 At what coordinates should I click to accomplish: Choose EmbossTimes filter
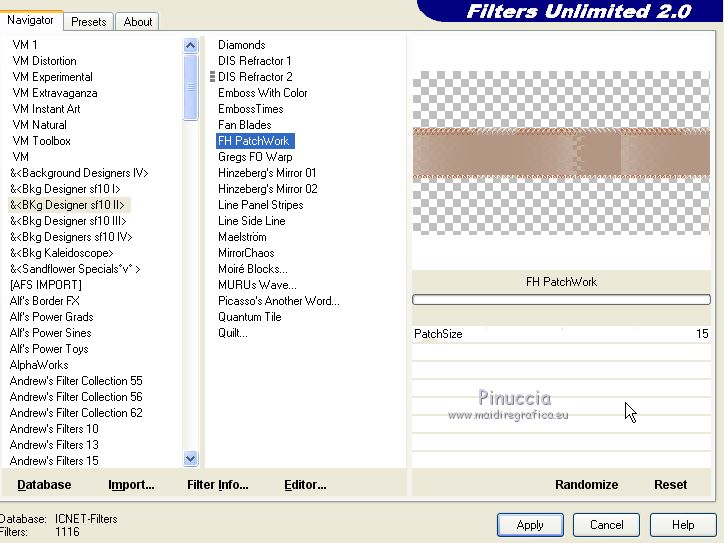(251, 109)
